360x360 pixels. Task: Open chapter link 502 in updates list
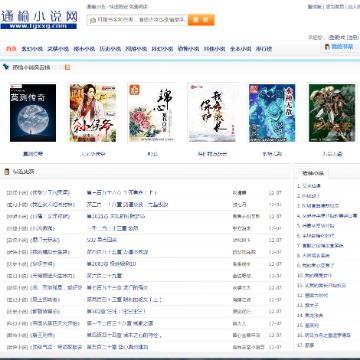pos(102,240)
